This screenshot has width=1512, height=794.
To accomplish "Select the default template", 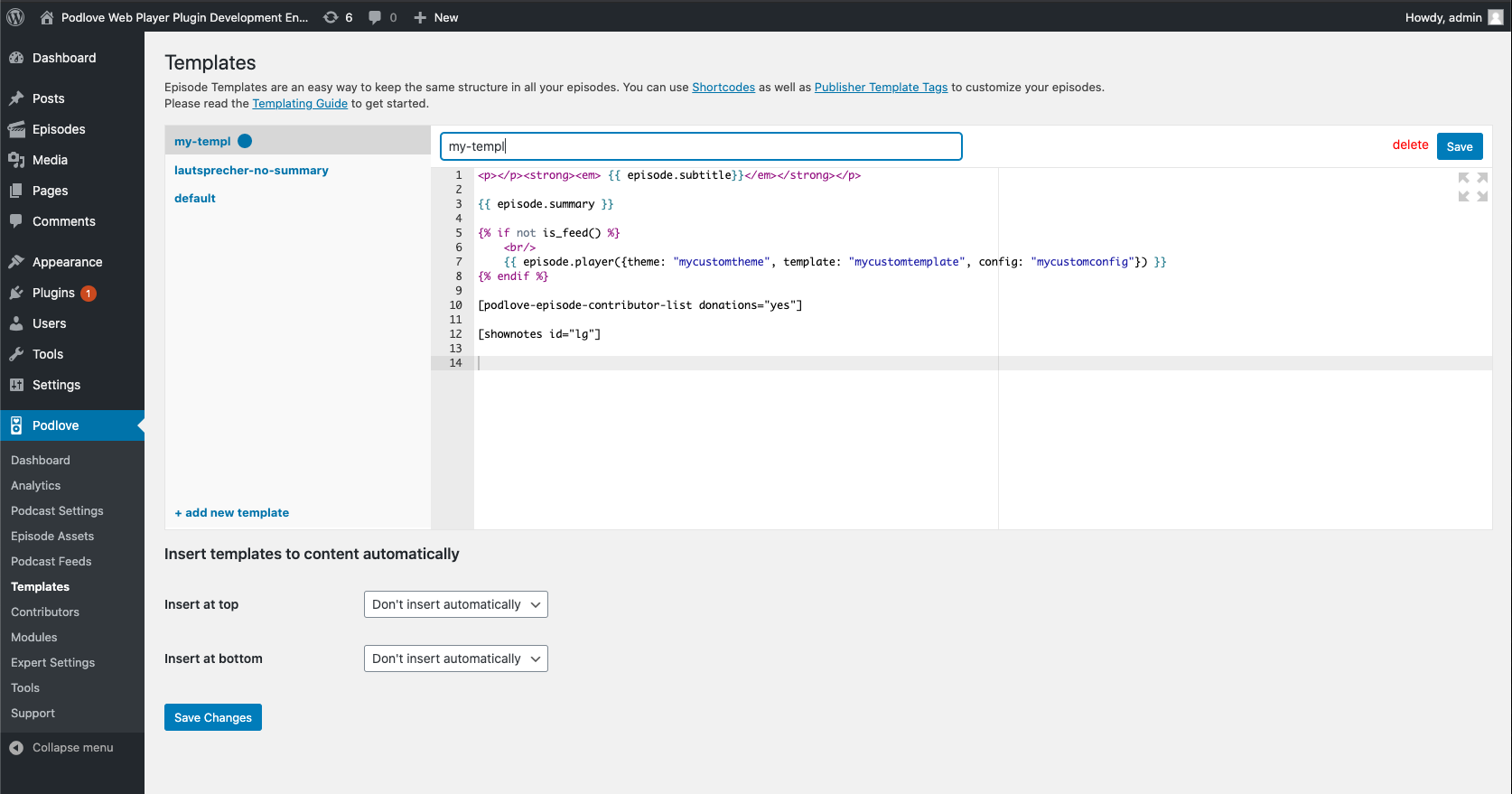I will [195, 198].
